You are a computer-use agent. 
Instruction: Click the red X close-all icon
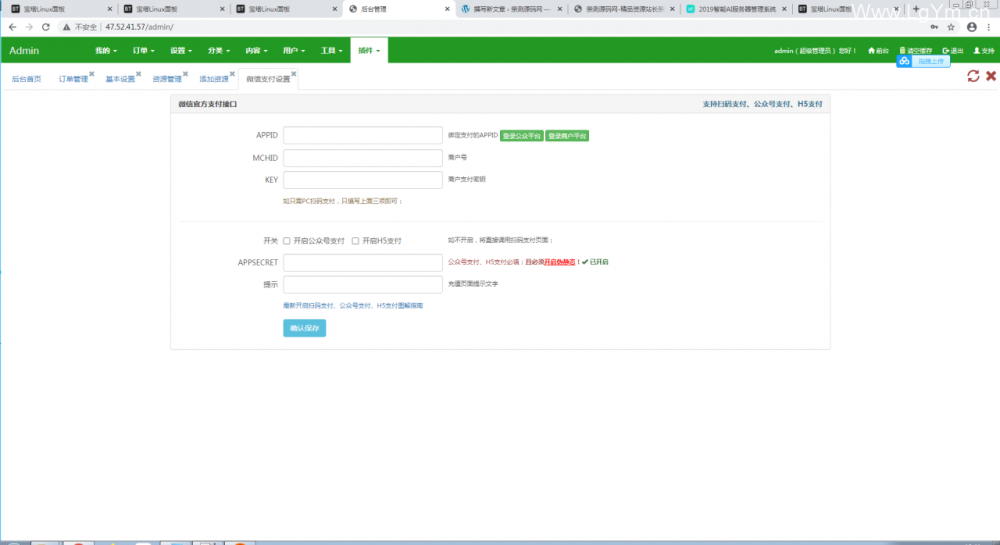991,76
